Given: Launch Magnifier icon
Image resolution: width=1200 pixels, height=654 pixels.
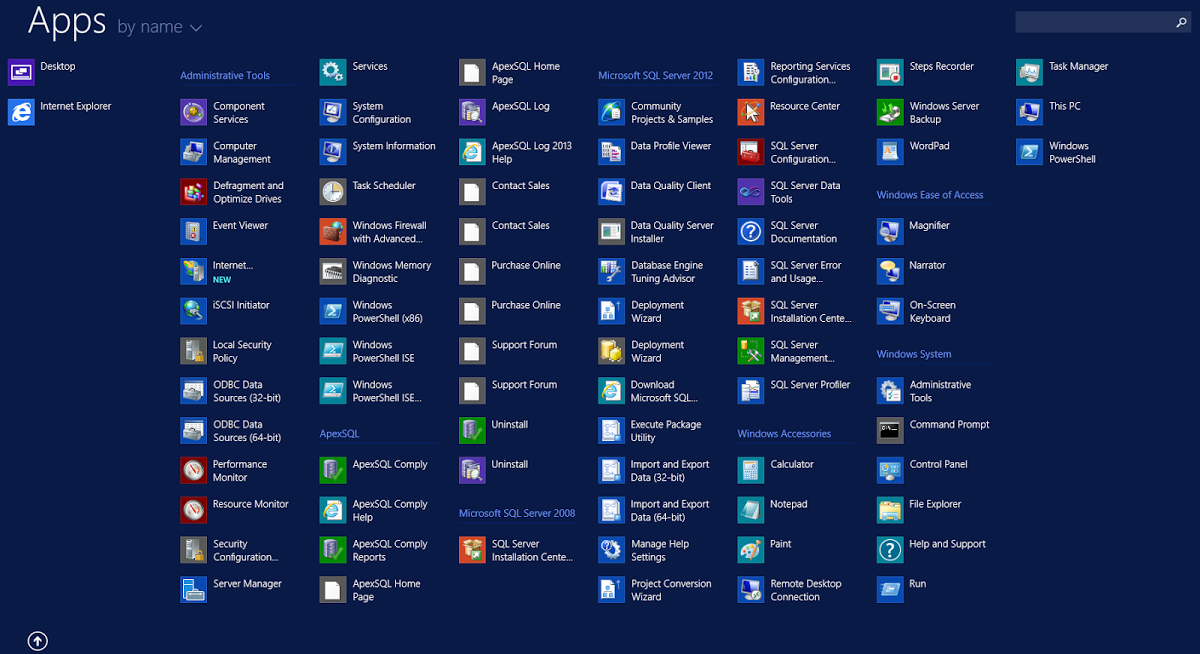Looking at the screenshot, I should click(891, 232).
